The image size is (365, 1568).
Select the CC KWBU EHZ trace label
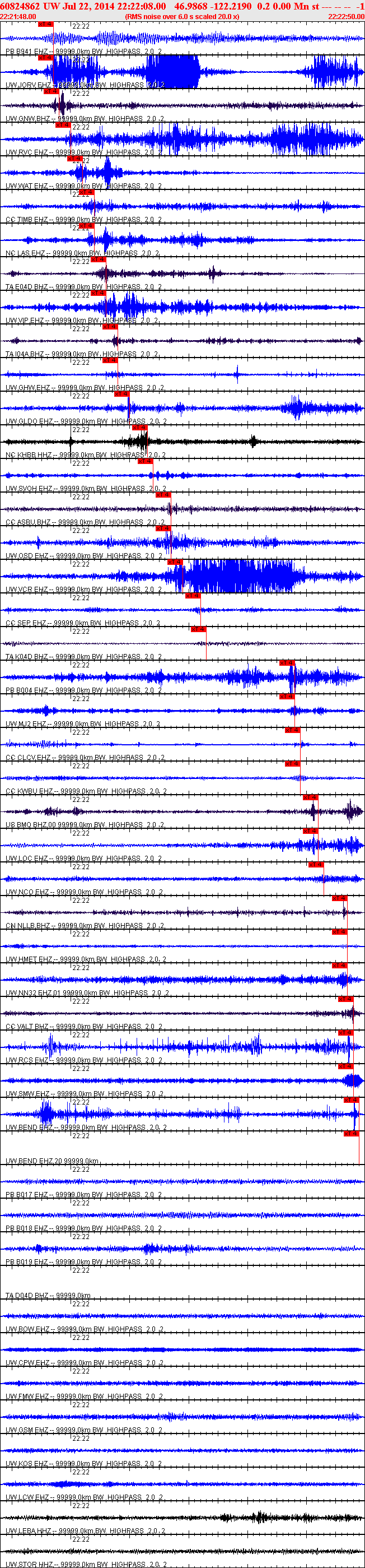(x=86, y=791)
